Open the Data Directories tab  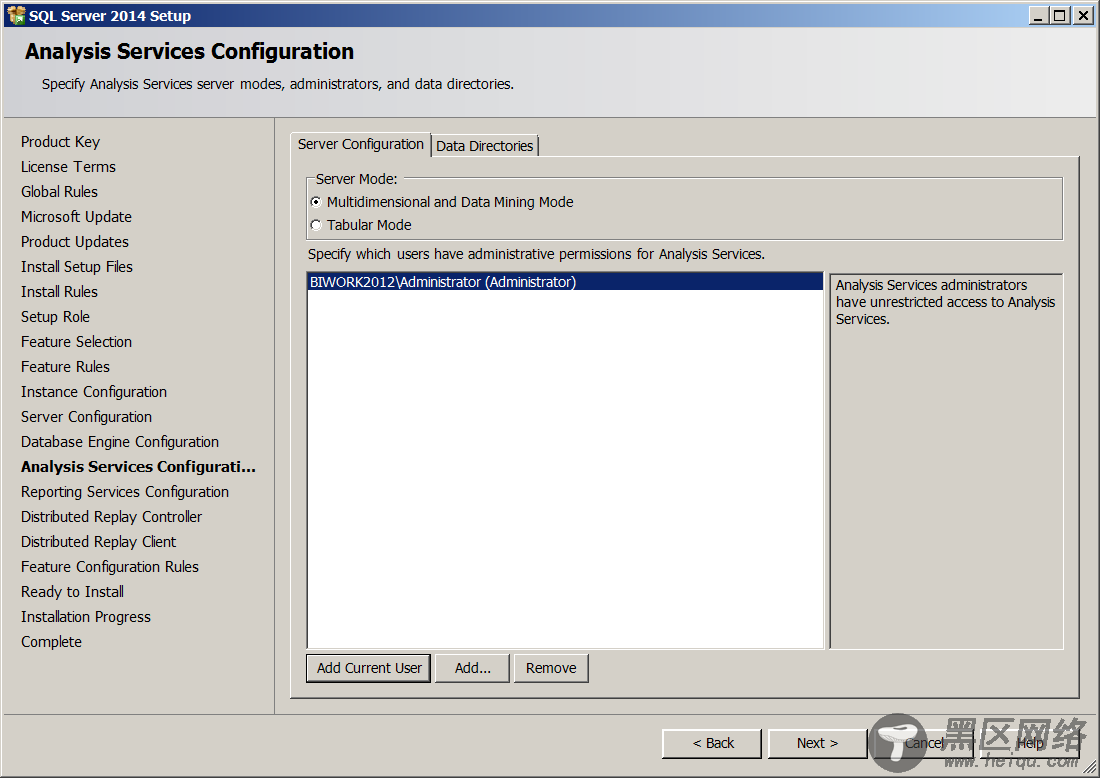click(485, 146)
